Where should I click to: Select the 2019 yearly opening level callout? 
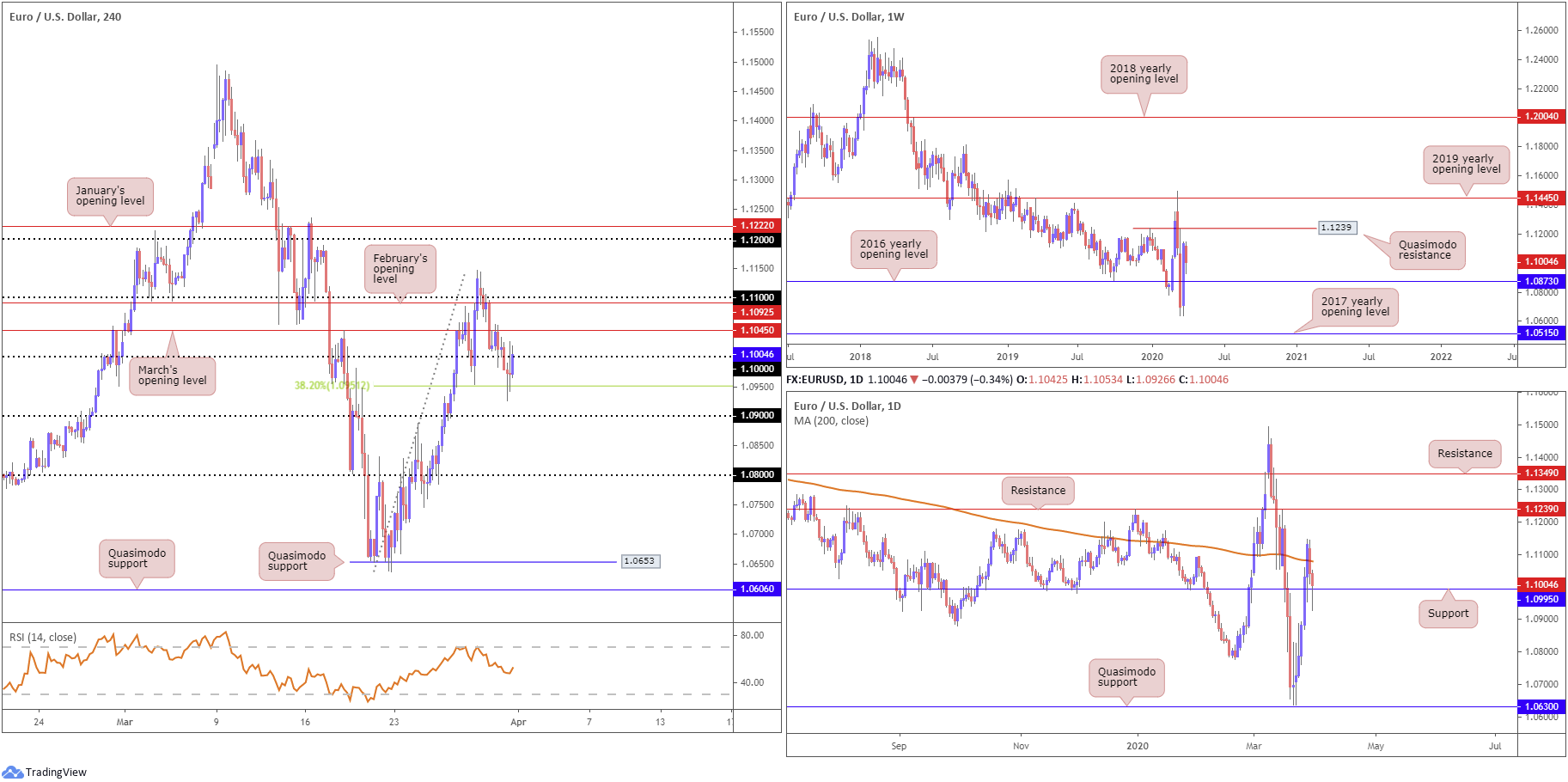(1466, 164)
